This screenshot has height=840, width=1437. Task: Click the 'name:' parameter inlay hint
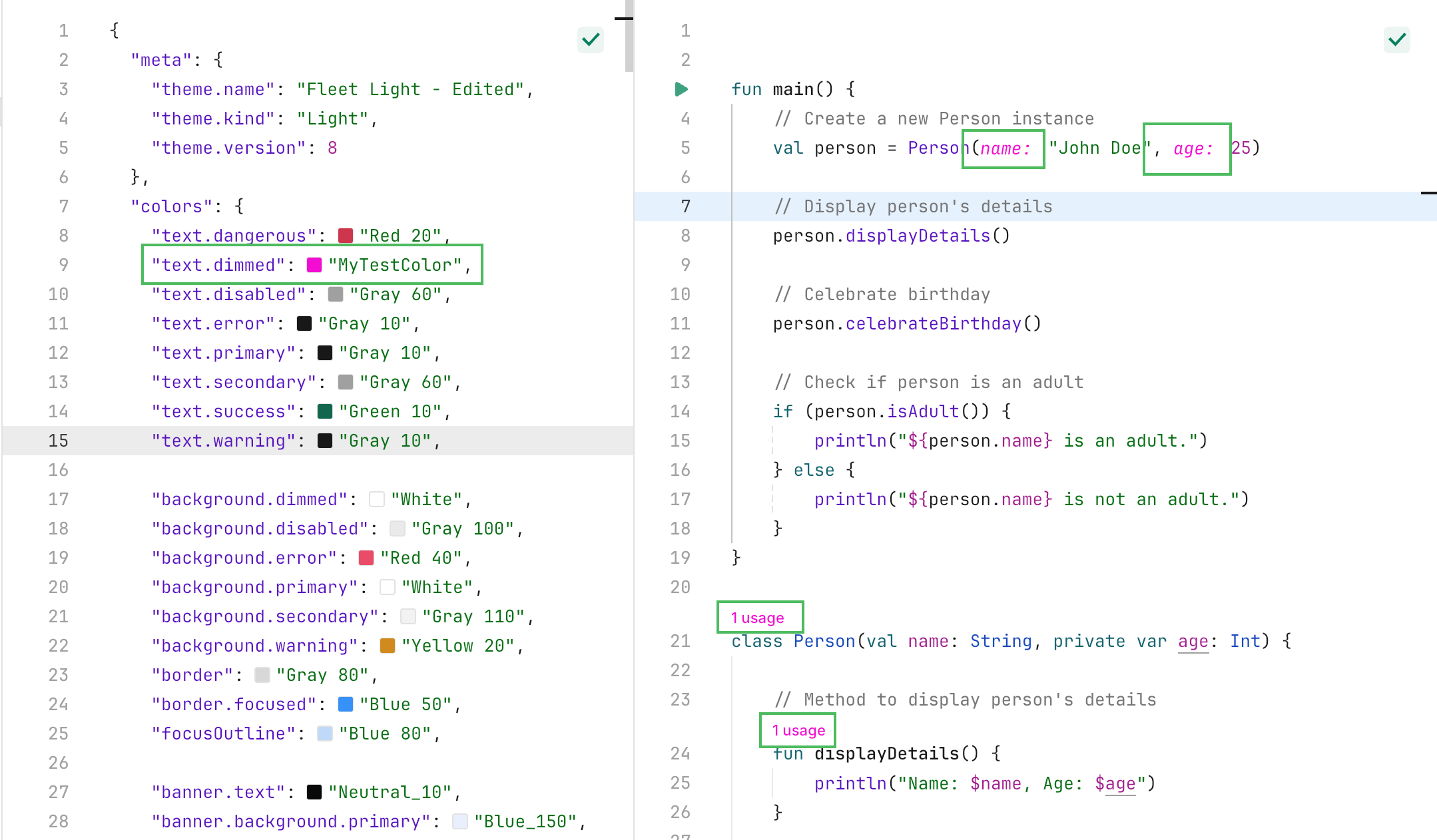1005,148
